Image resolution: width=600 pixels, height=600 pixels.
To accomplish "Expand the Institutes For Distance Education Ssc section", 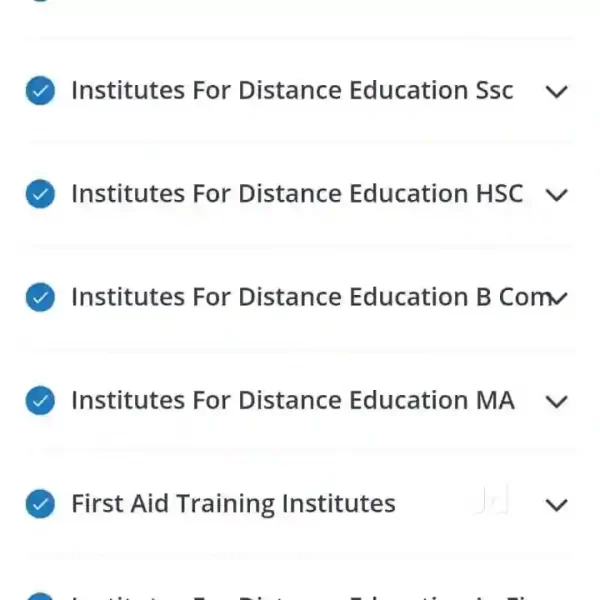I will click(556, 92).
